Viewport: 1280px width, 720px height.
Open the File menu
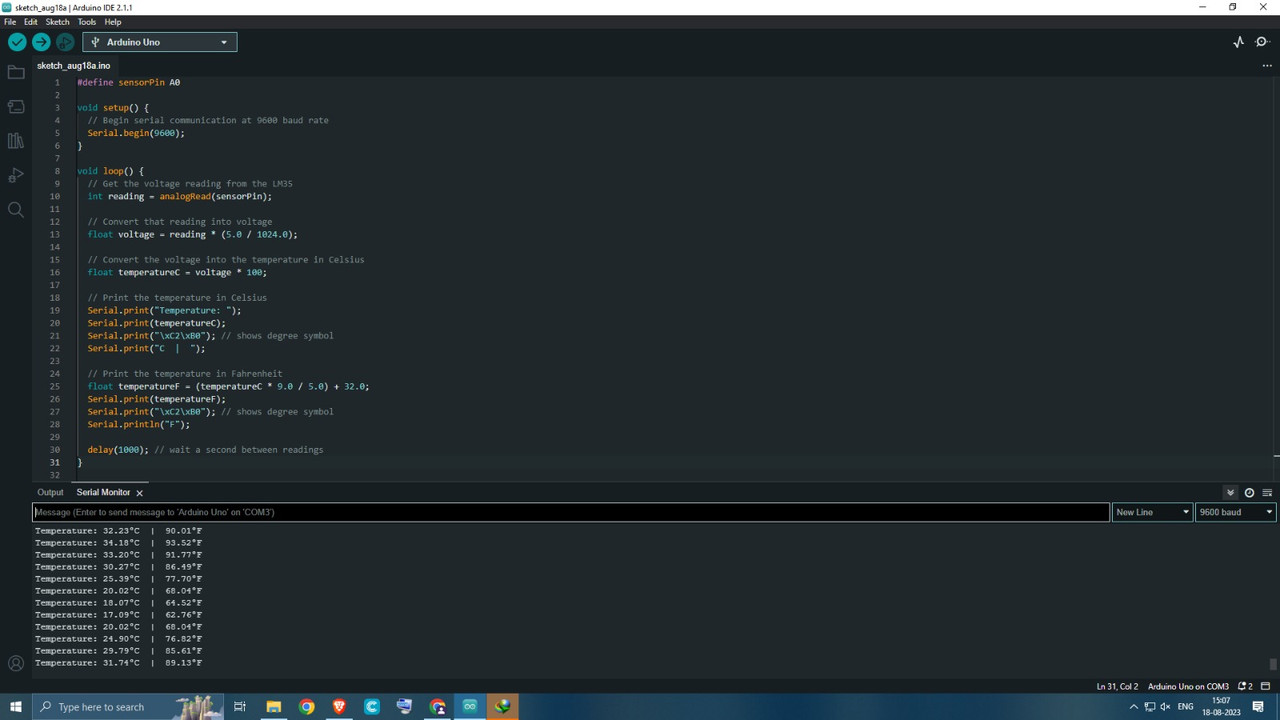(x=10, y=21)
